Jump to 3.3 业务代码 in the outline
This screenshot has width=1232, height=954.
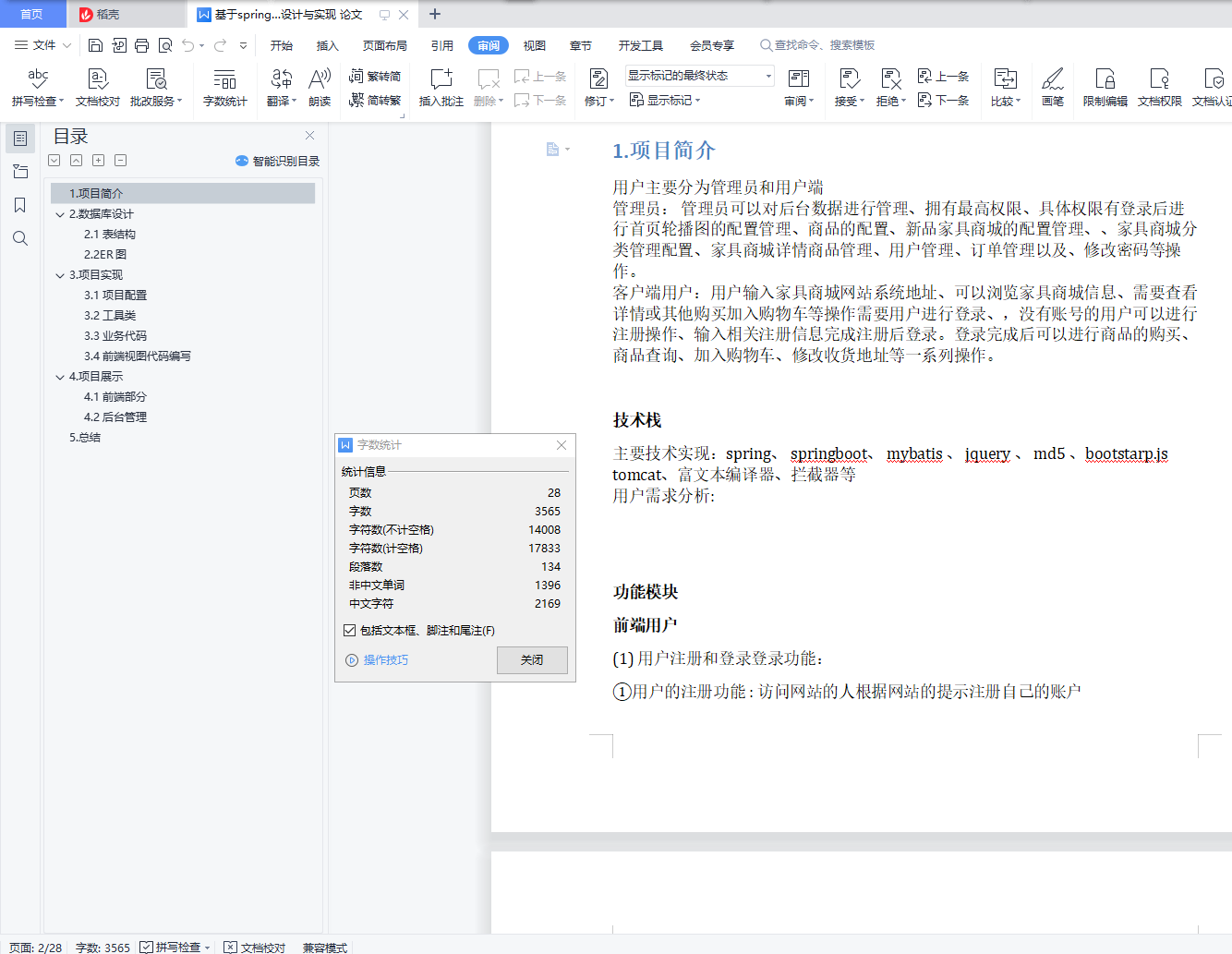tap(115, 336)
